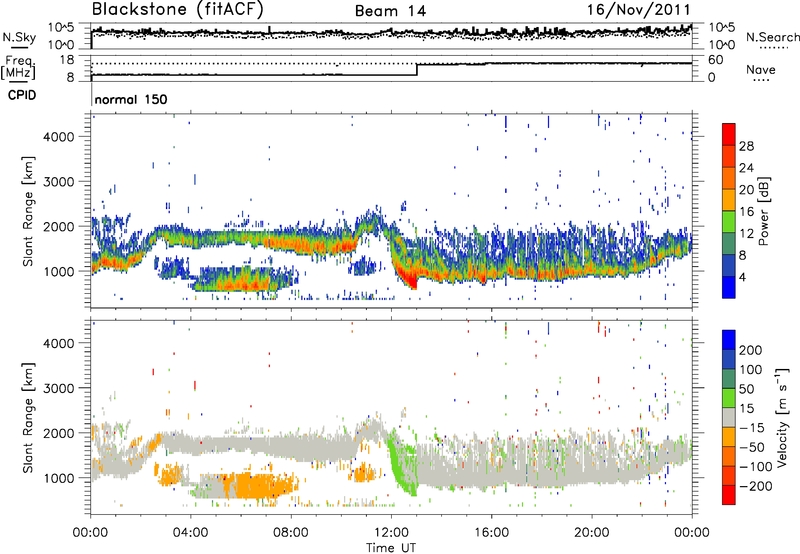Click the "16:00" time axis label
This screenshot has width=800, height=554.
491,533
